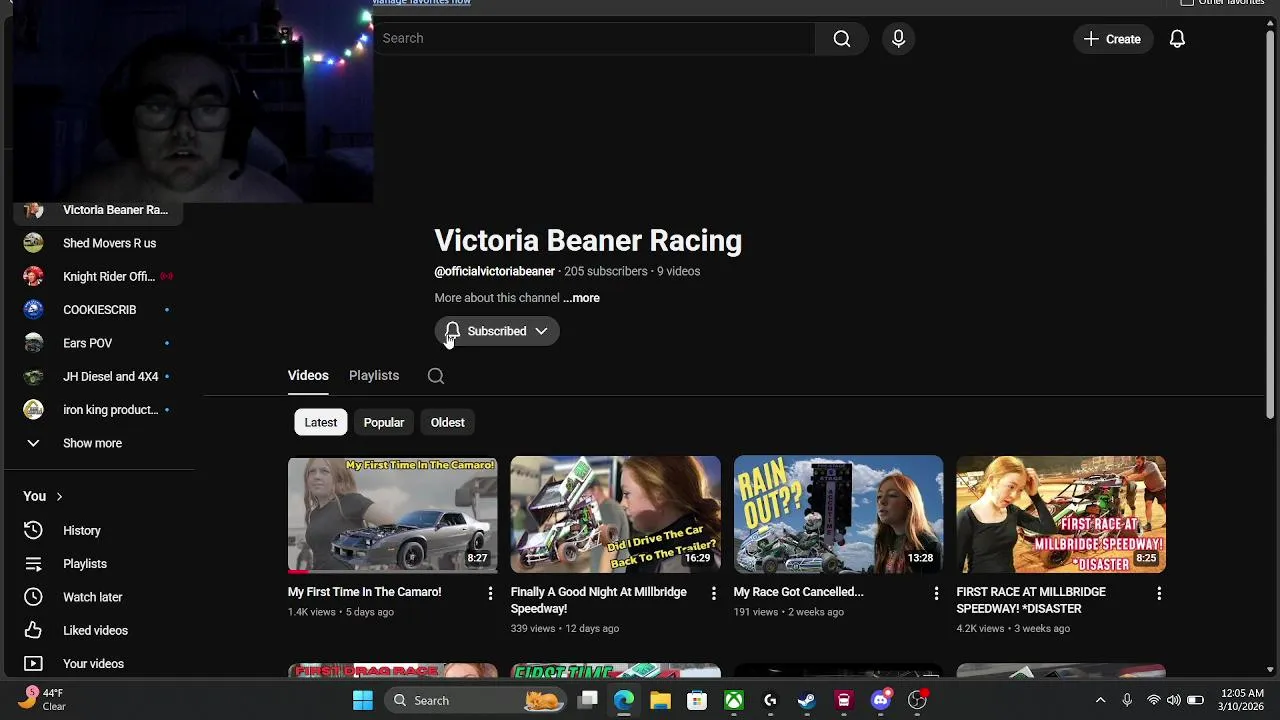Viewport: 1280px width, 720px height.
Task: Open My First Time In The Camaro thumbnail
Action: [392, 514]
